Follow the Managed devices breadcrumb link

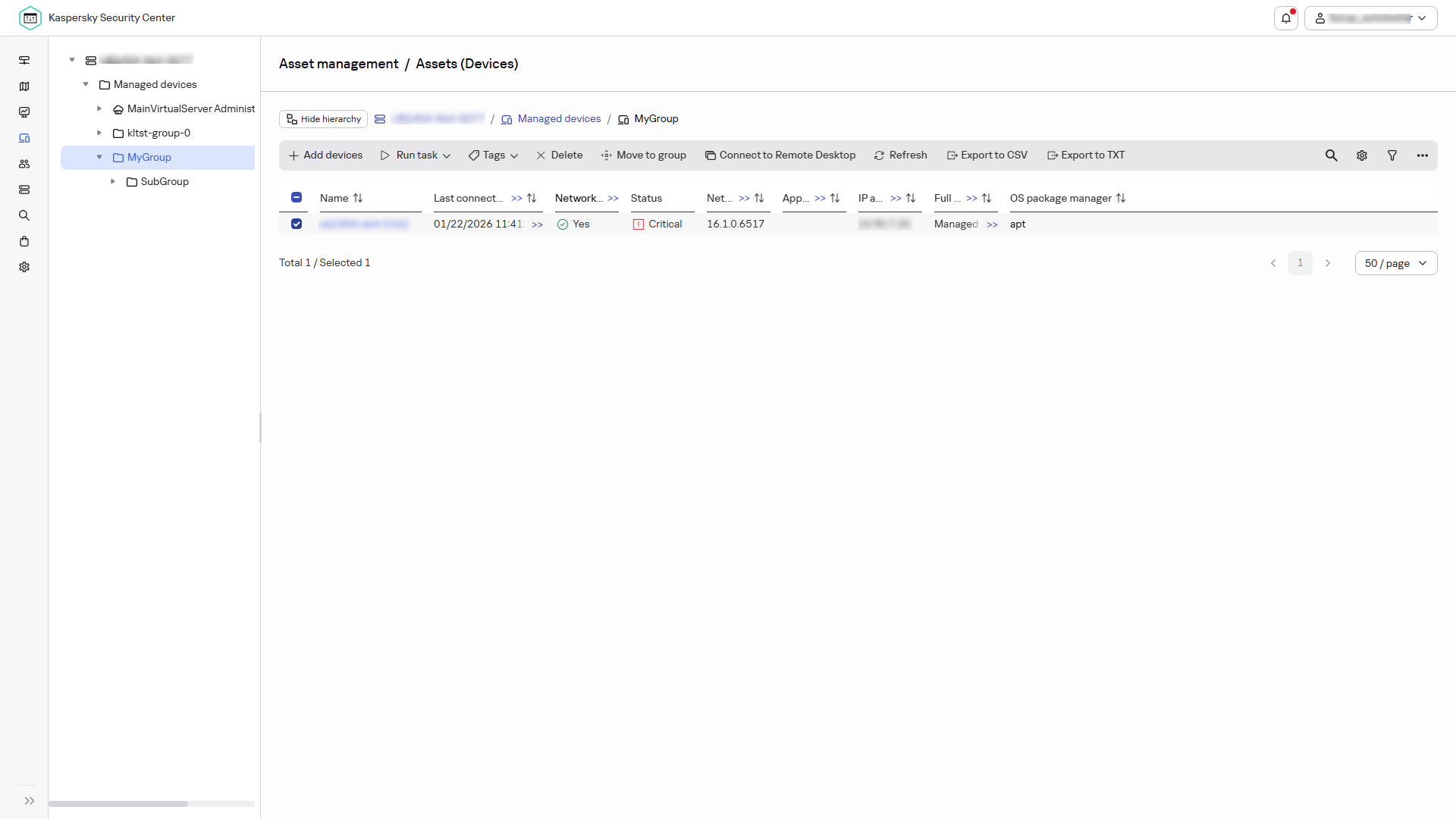point(559,119)
